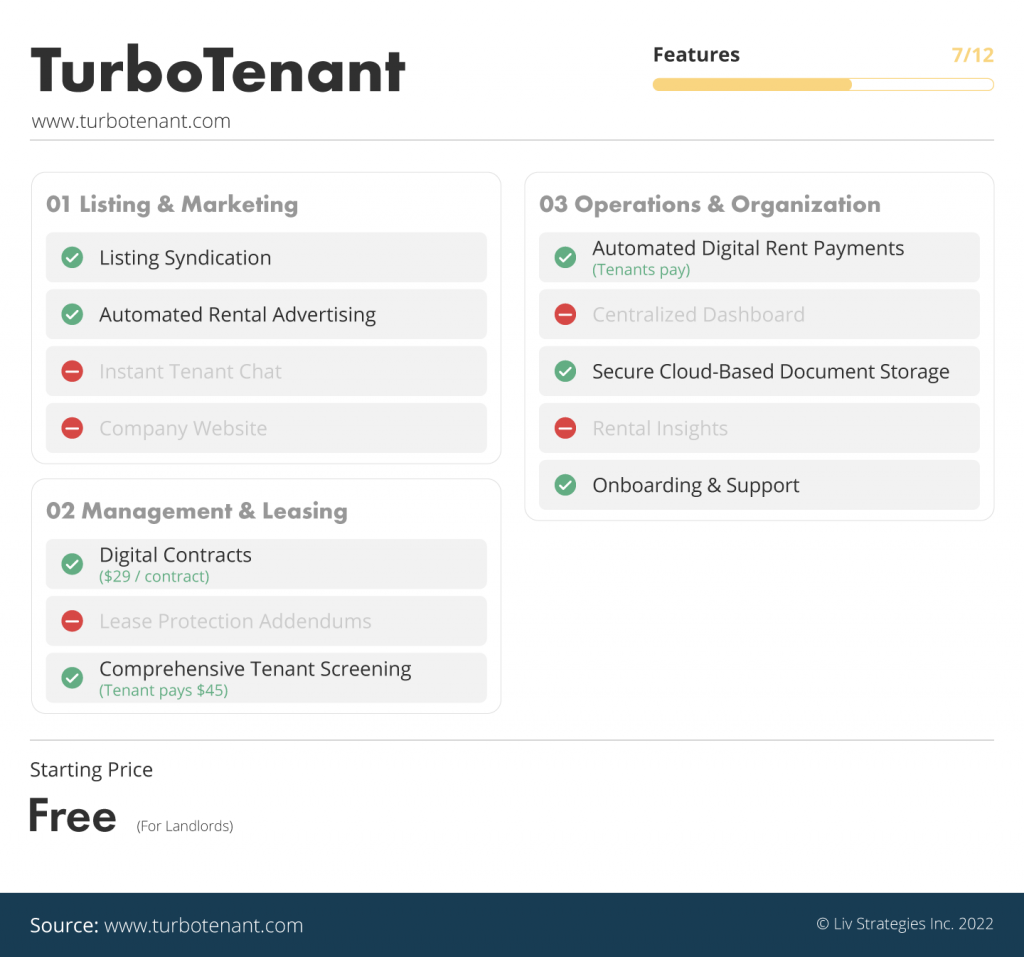Screen dimensions: 1024x957
Task: Click the Secure Cloud-Based Document Storage label
Action: tap(771, 372)
